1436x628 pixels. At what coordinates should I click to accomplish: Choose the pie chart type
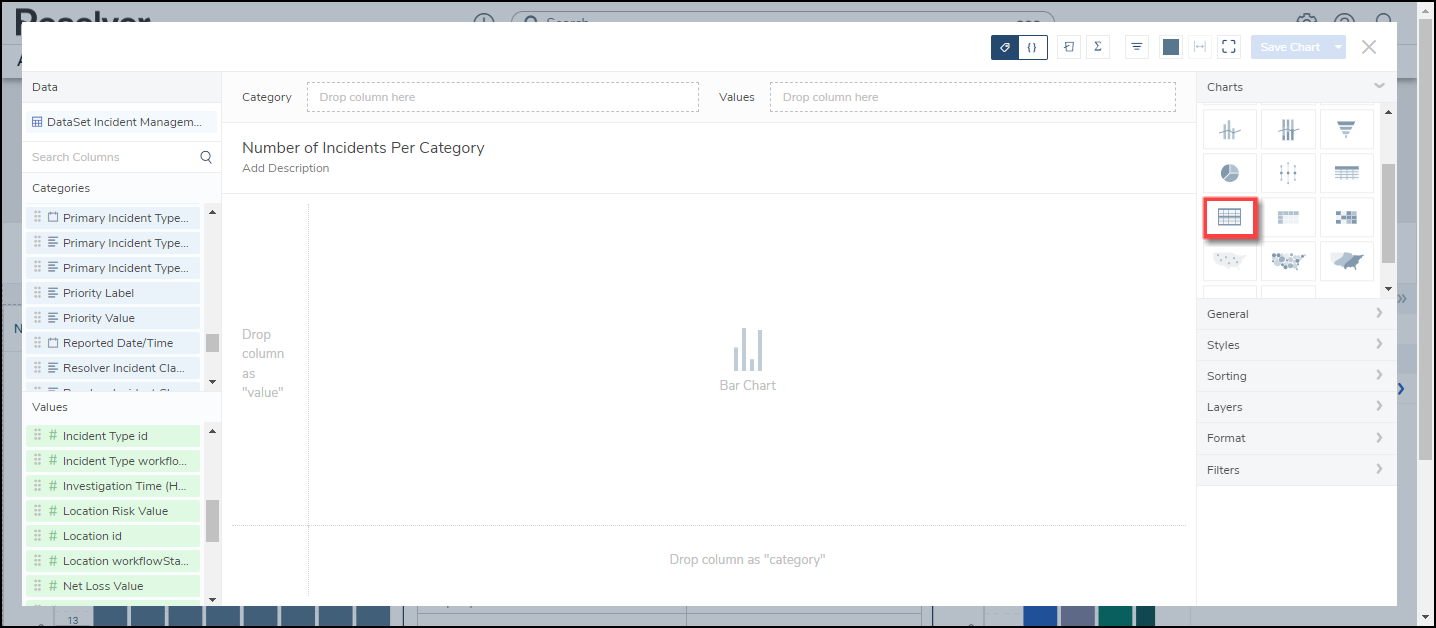(x=1229, y=173)
